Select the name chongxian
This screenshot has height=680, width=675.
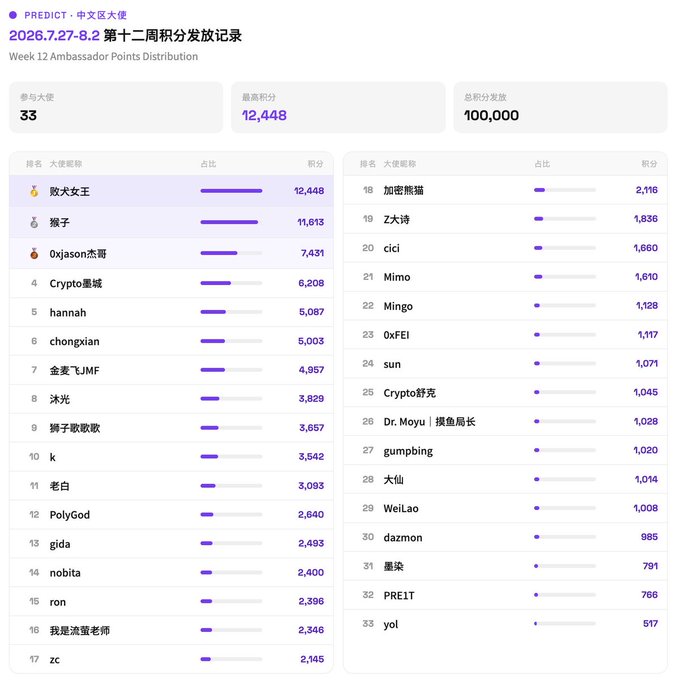coord(74,342)
